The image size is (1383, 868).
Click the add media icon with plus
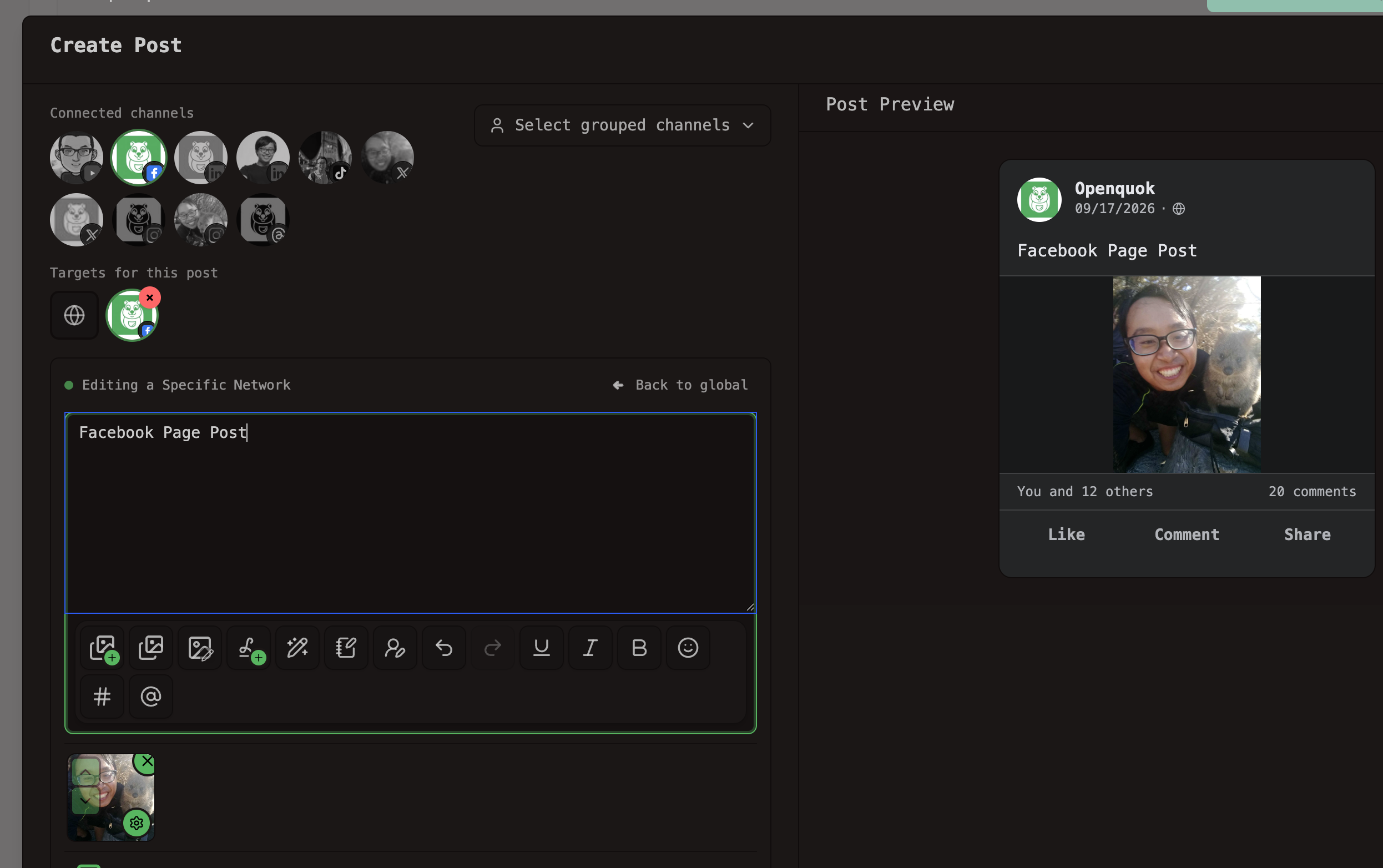coord(102,648)
